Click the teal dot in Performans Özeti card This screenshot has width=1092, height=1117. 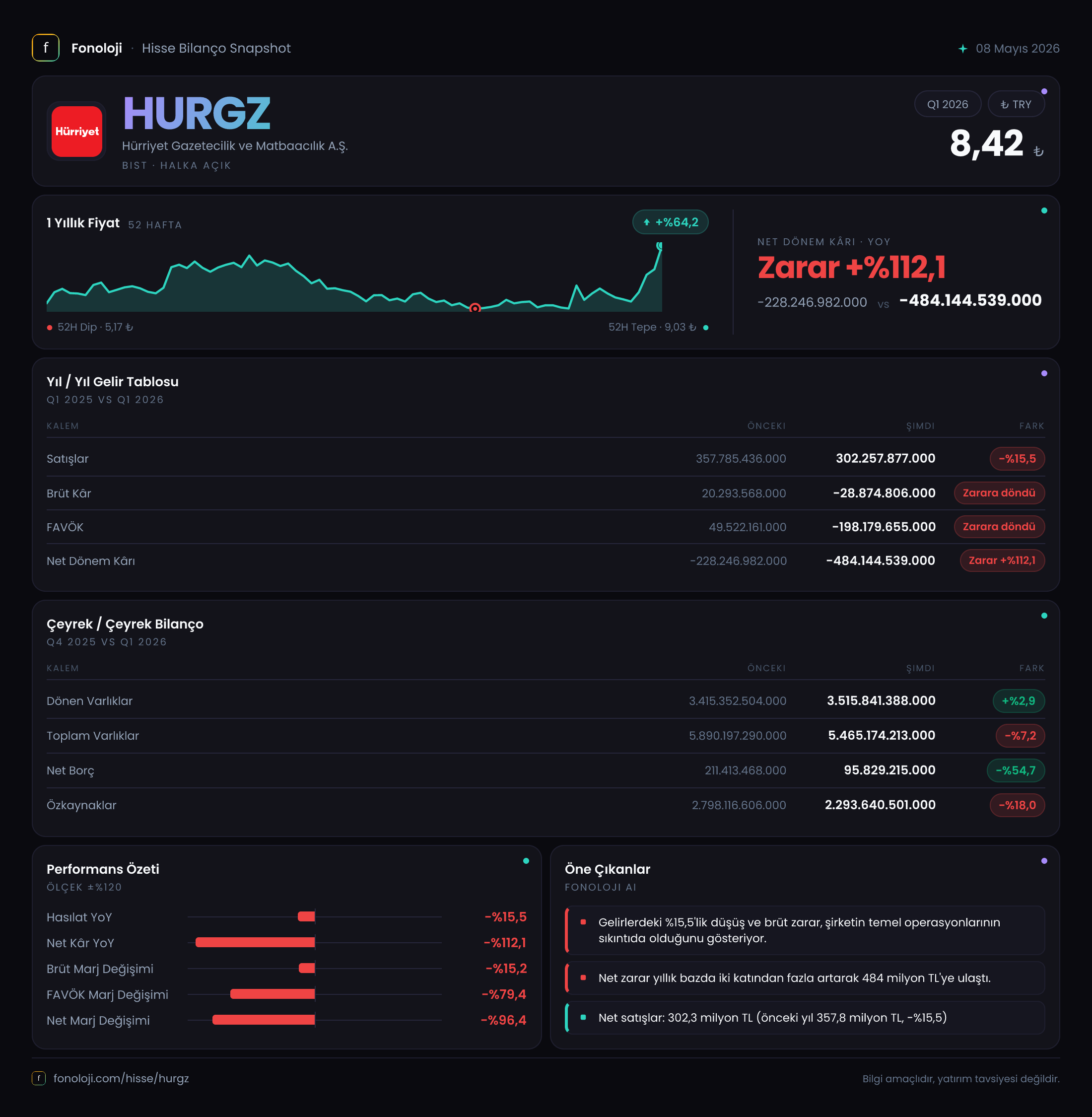526,861
